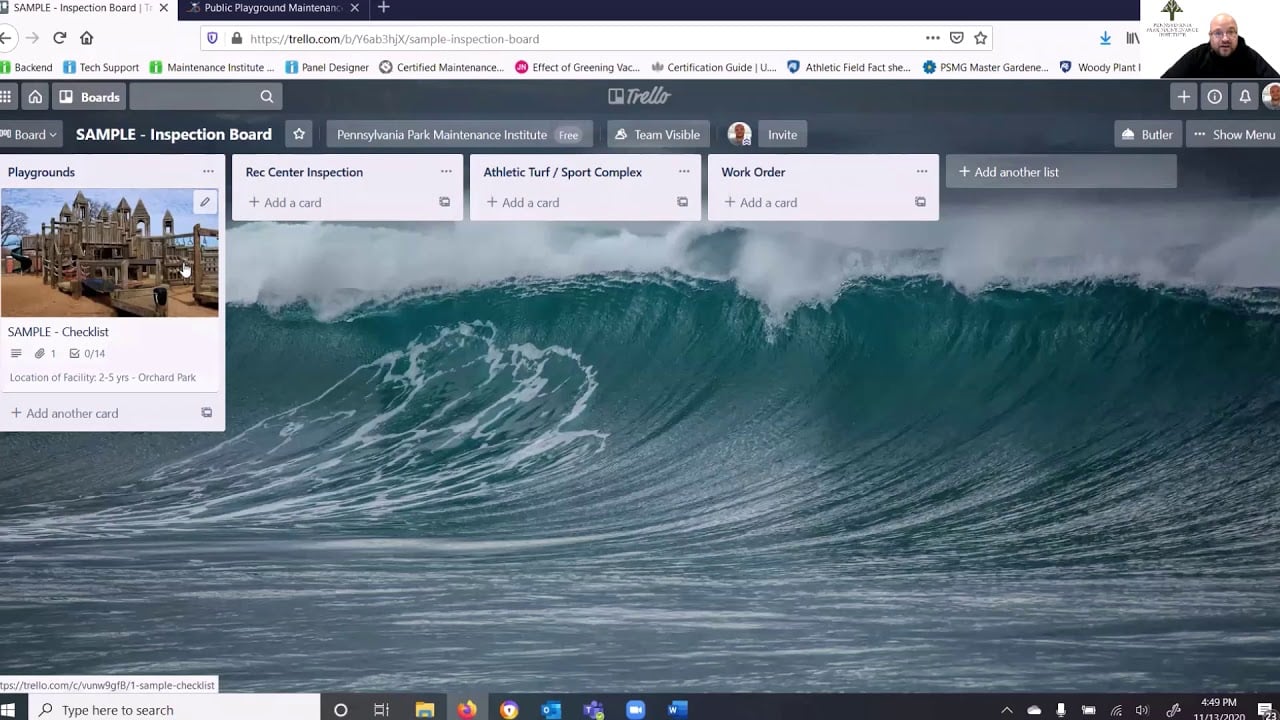Select the SAMPLE - Inspection Board browser tab

(75, 7)
